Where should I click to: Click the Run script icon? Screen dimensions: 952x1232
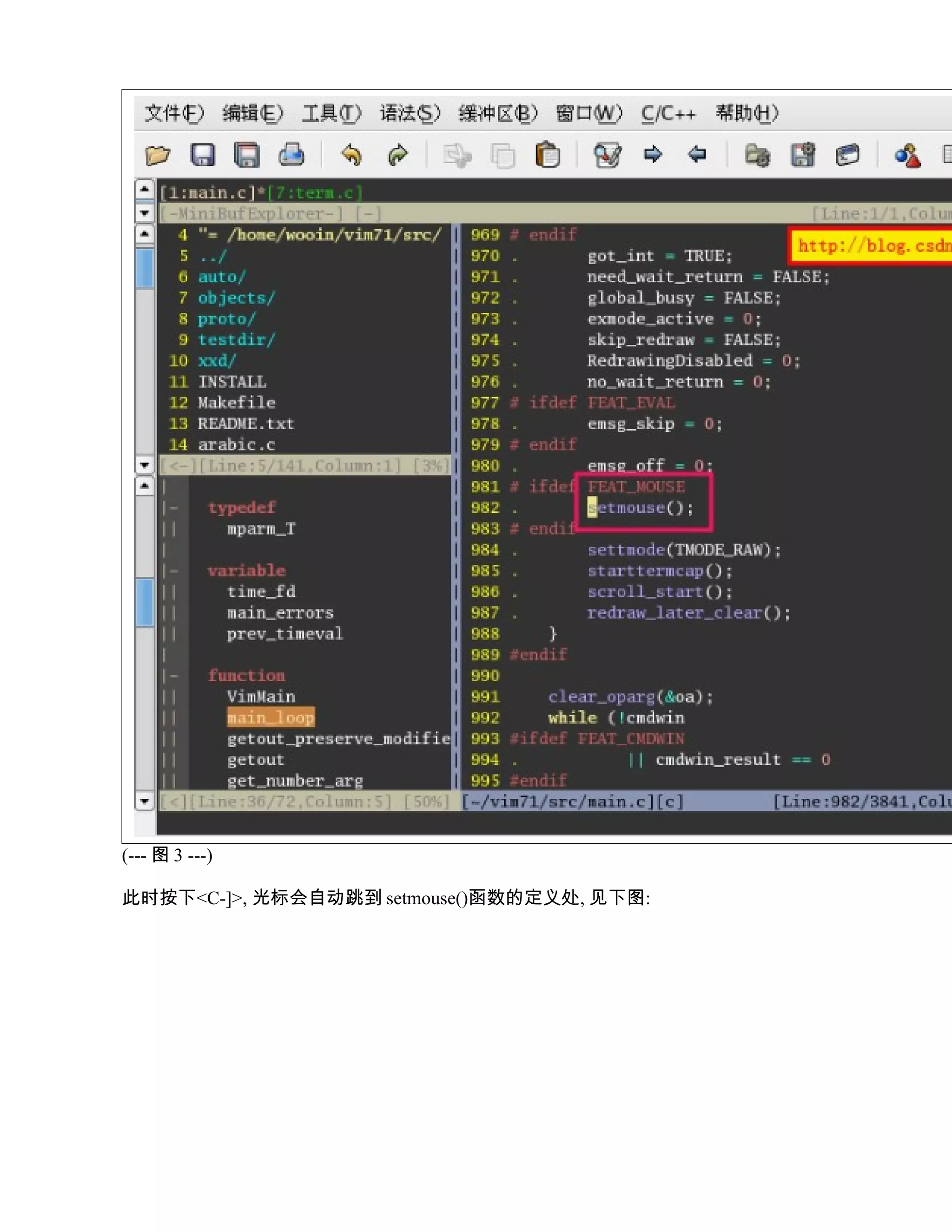[x=847, y=154]
